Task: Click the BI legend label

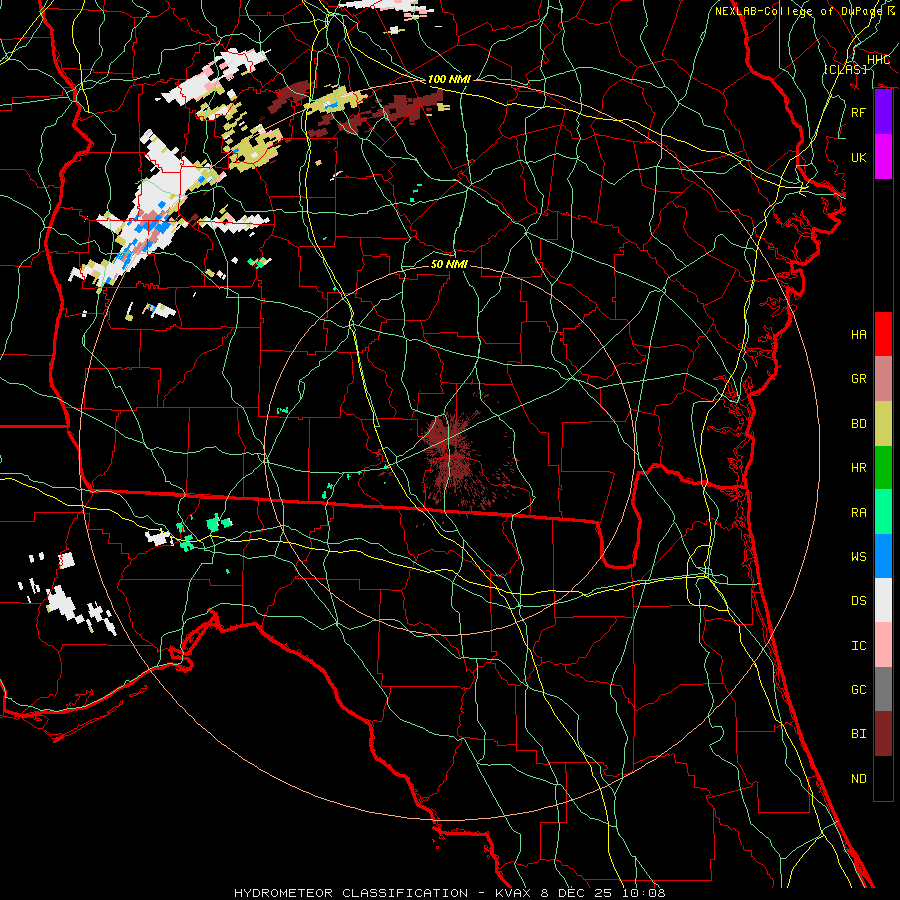Action: (x=858, y=734)
